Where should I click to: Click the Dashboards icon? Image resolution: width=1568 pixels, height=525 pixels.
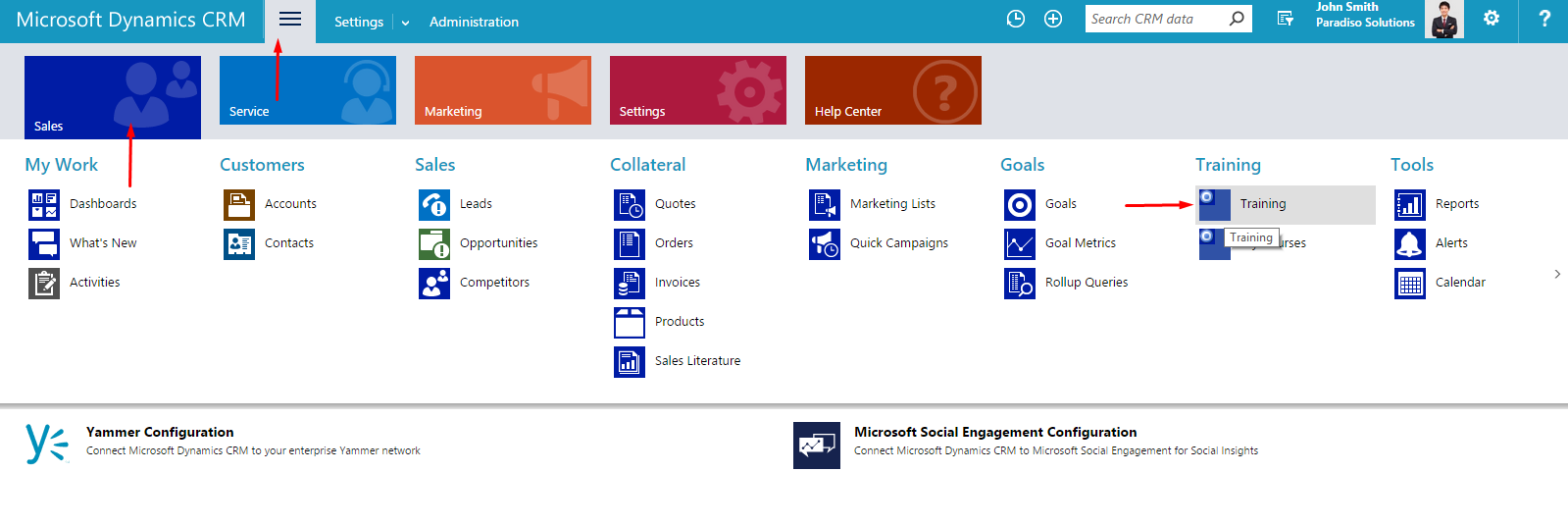(44, 204)
